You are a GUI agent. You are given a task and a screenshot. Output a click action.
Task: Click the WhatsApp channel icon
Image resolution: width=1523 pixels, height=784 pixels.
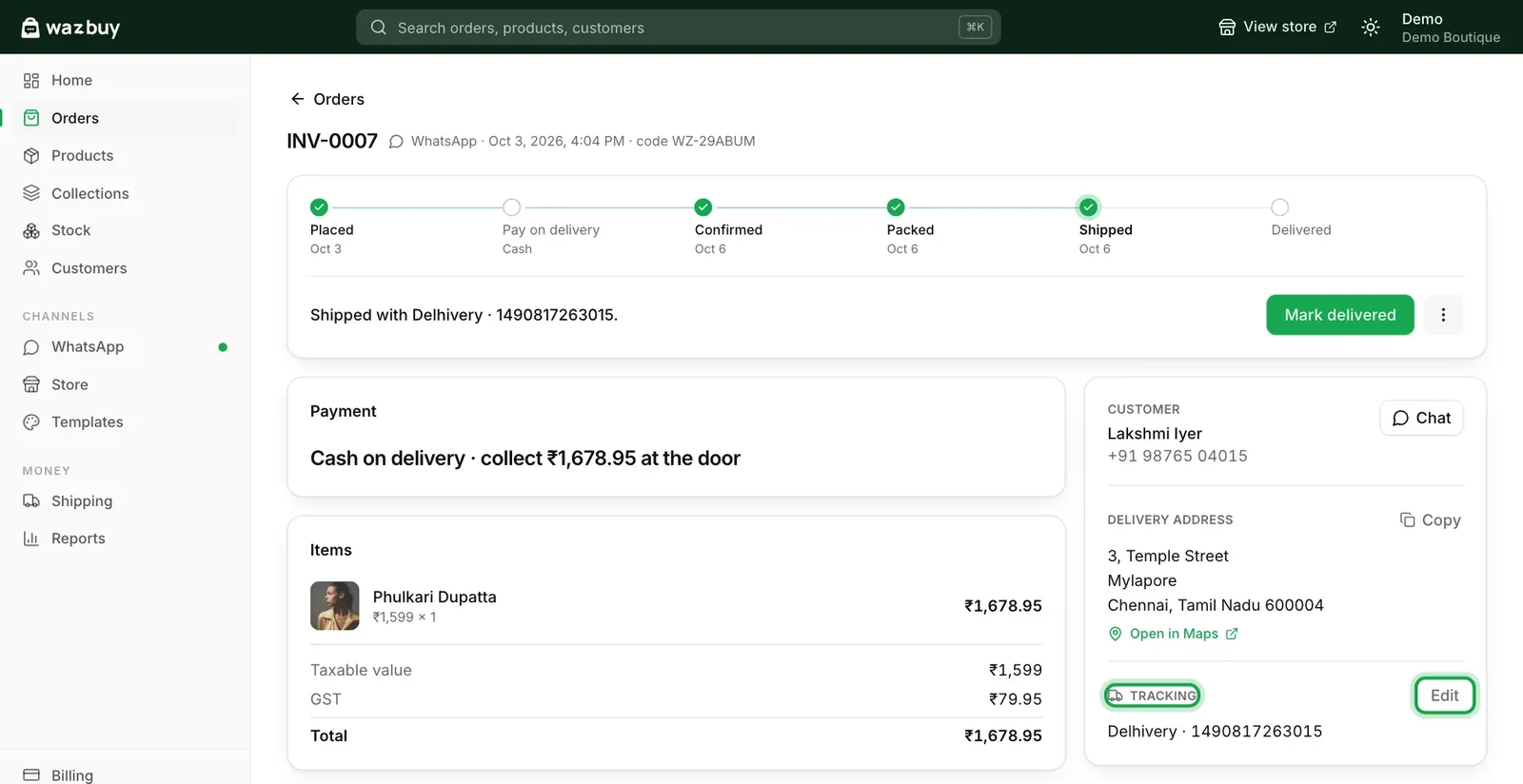(31, 347)
